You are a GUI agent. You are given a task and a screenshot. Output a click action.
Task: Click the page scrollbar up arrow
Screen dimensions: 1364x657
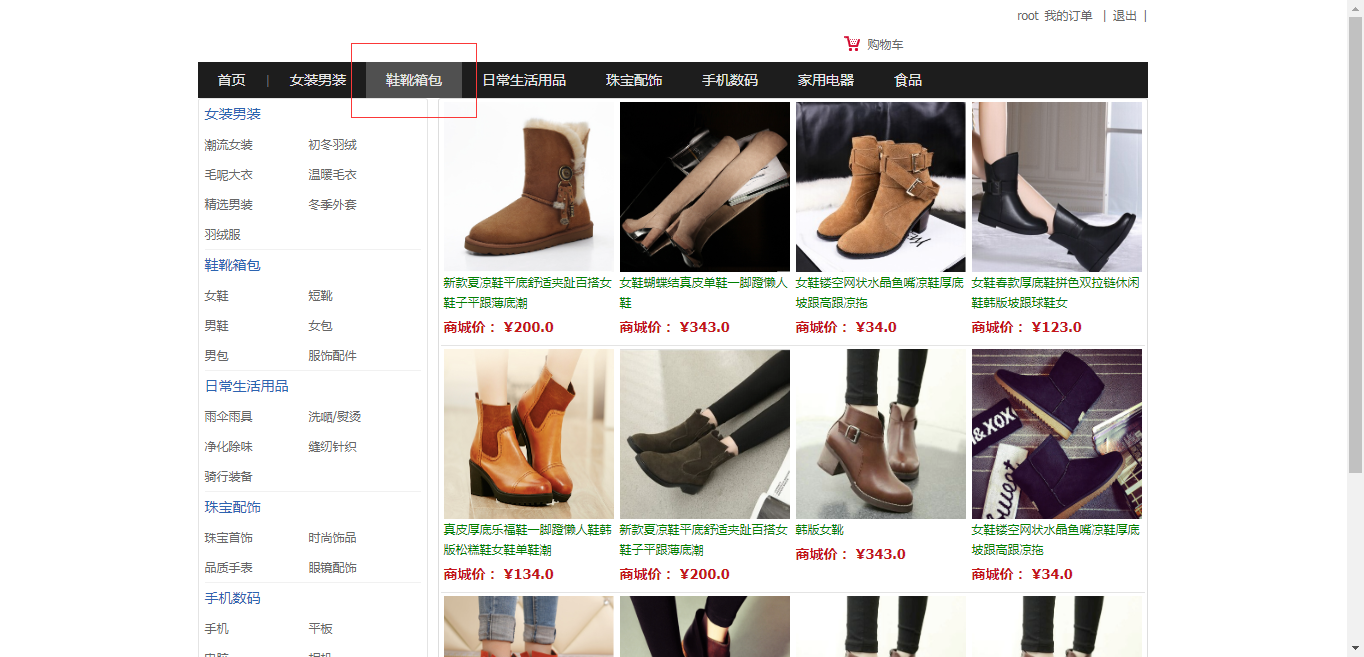[1355, 8]
